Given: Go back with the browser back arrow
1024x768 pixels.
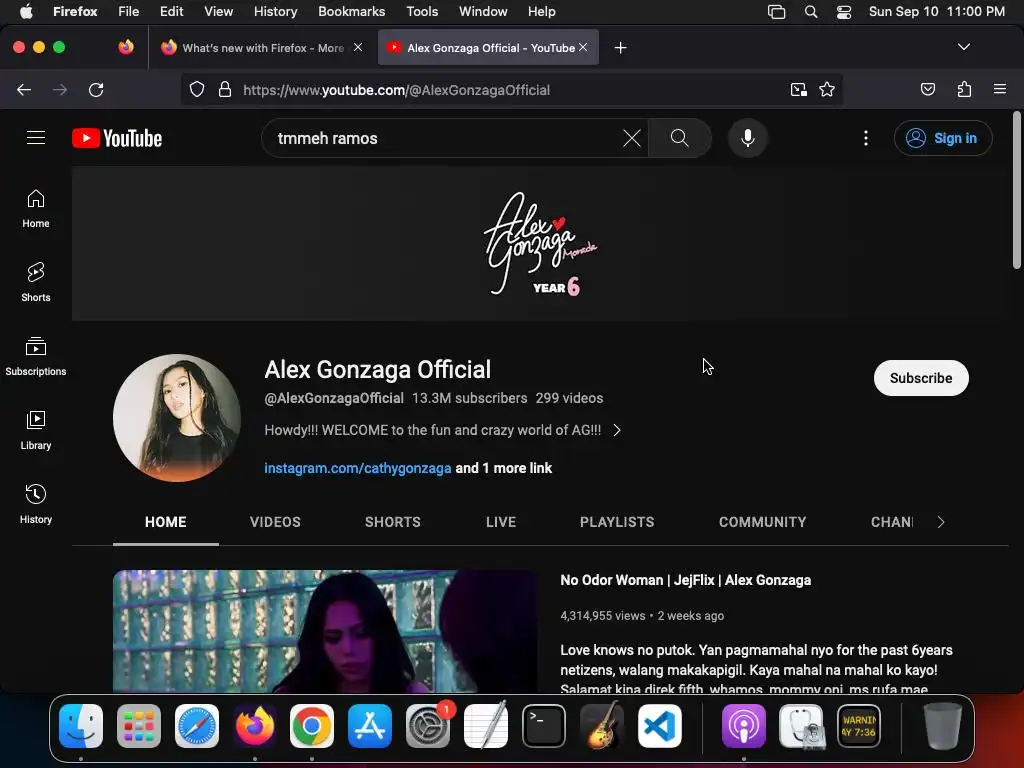Looking at the screenshot, I should pyautogui.click(x=24, y=89).
